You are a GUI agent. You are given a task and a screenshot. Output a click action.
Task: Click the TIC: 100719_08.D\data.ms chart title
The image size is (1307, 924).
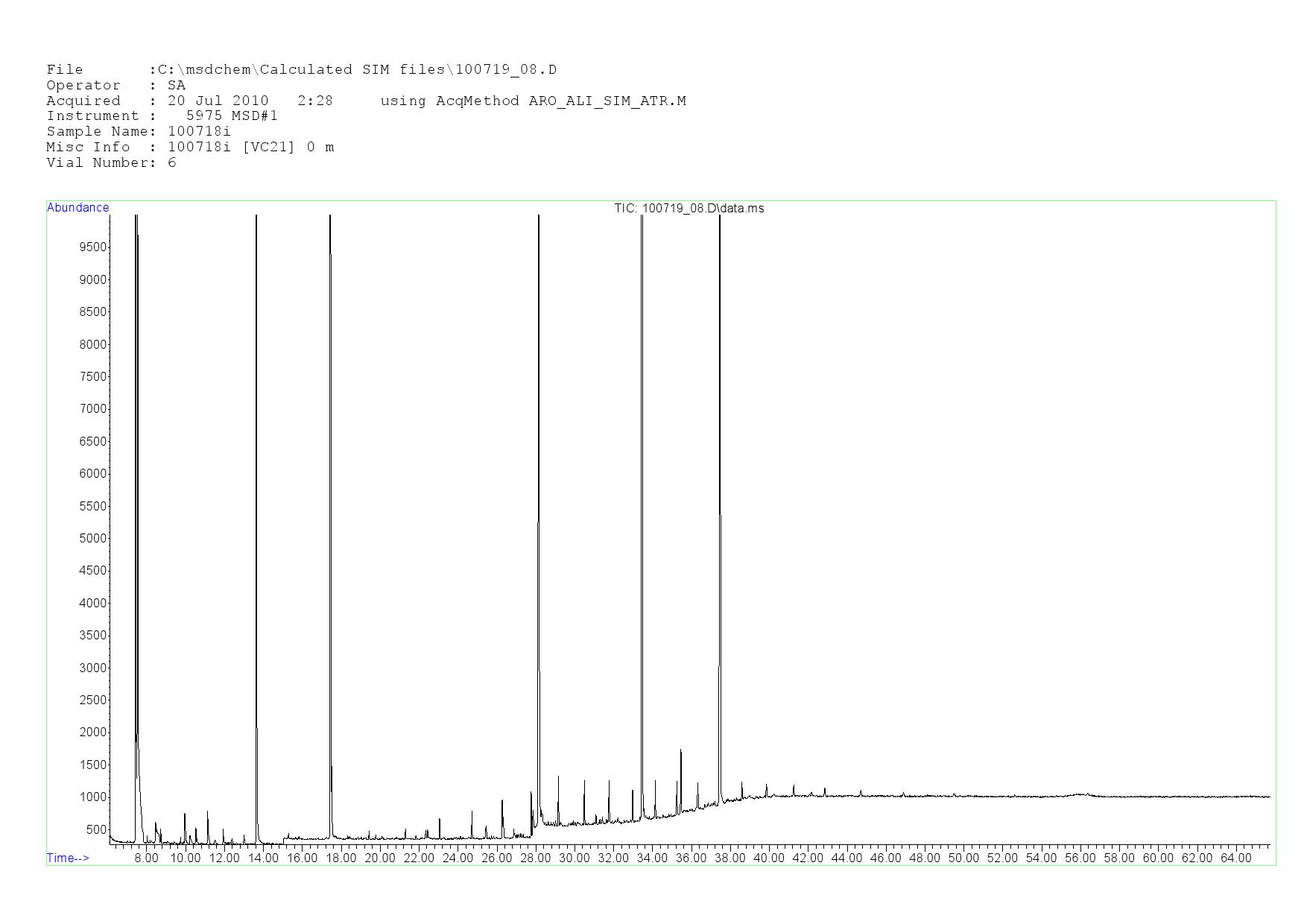(689, 209)
